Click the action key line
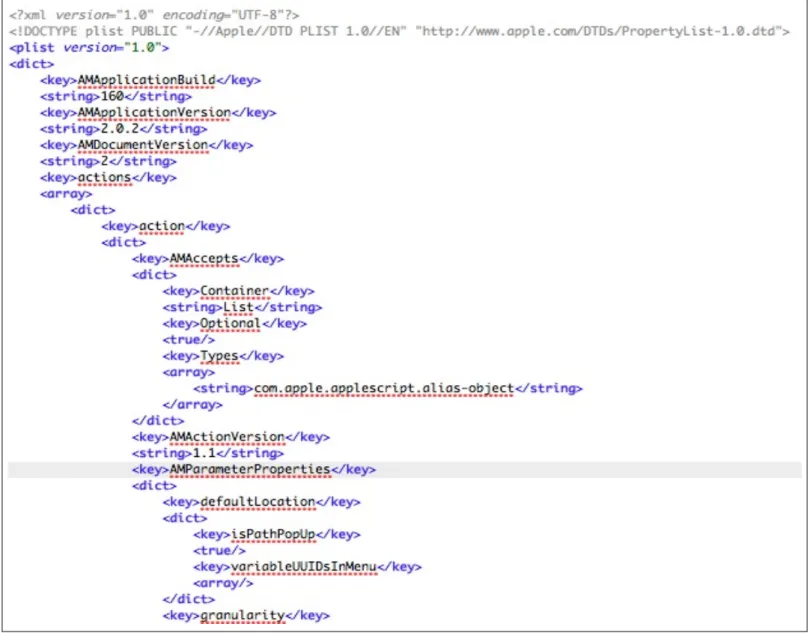 (166, 226)
